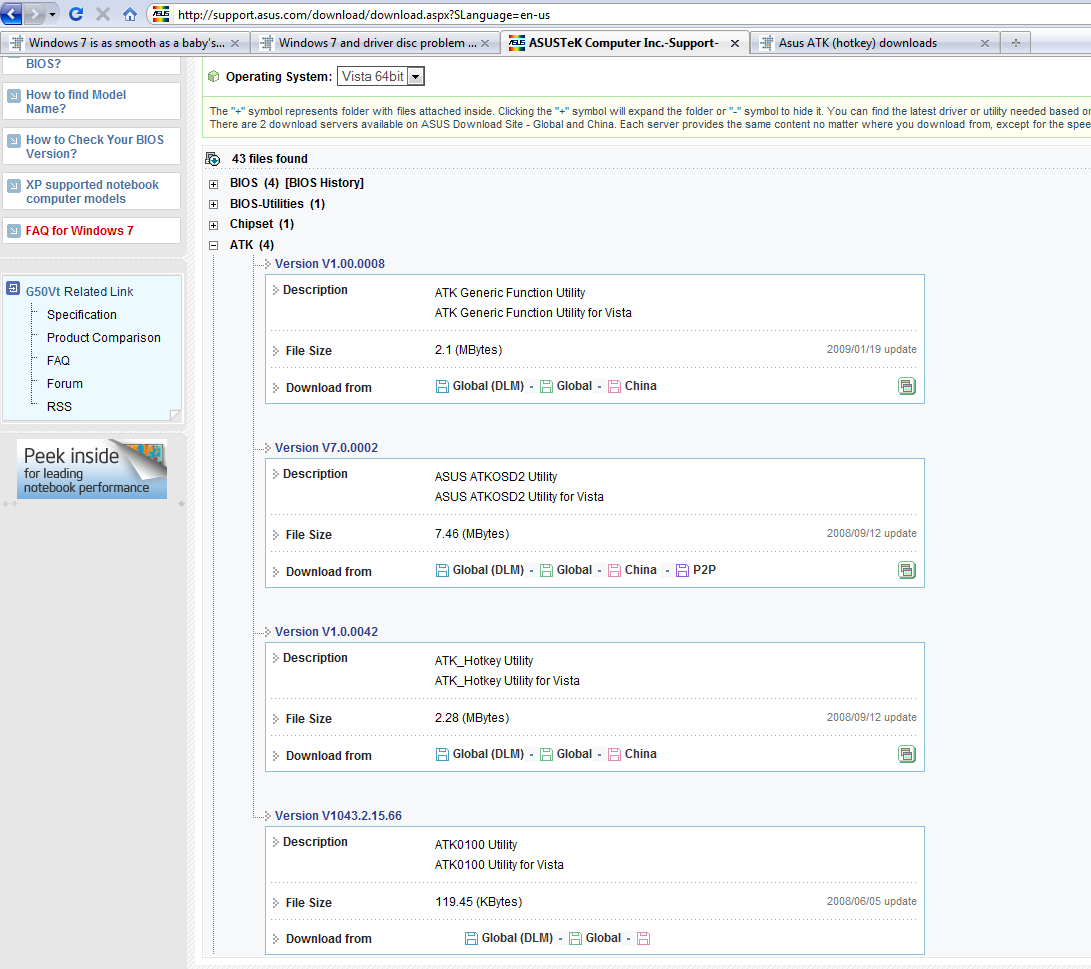
Task: Click the 2009/01/19 update date text
Action: pyautogui.click(x=871, y=349)
